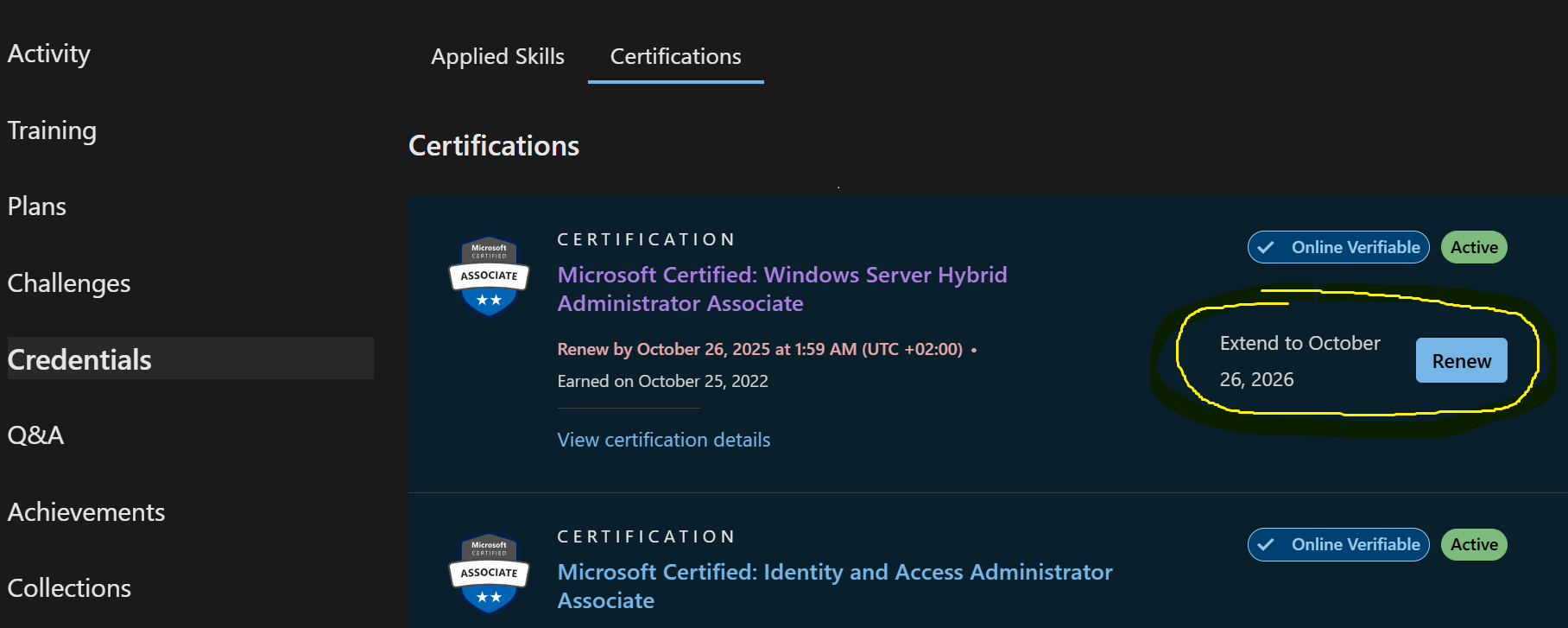Click Renew button for Windows Server certification
Screen dimensions: 1568x628
(x=1461, y=360)
